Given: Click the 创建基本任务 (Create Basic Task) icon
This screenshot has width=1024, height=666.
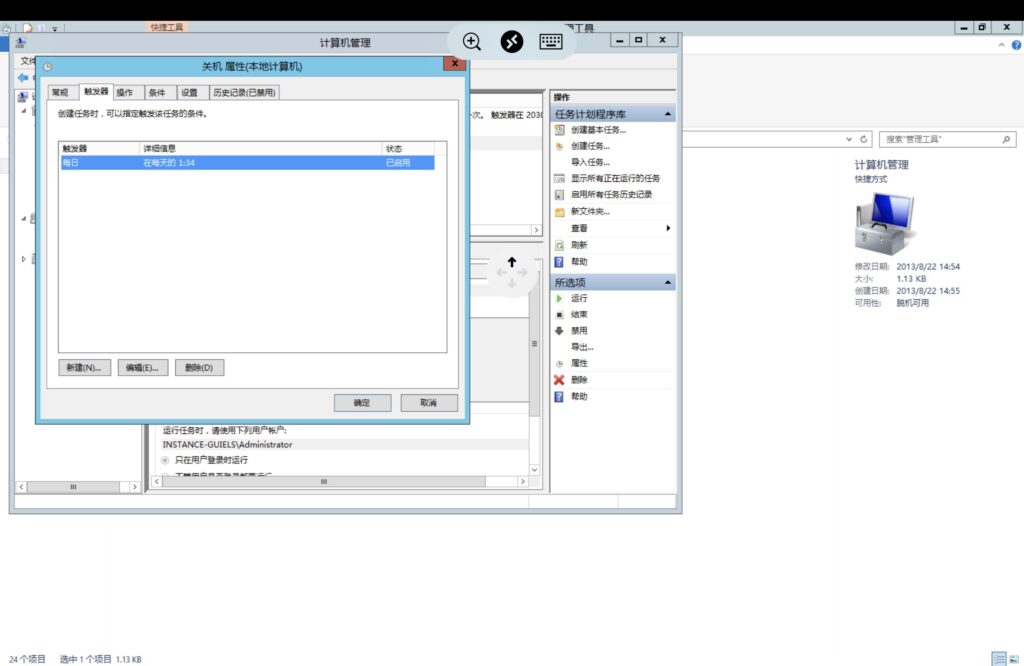Looking at the screenshot, I should [560, 130].
